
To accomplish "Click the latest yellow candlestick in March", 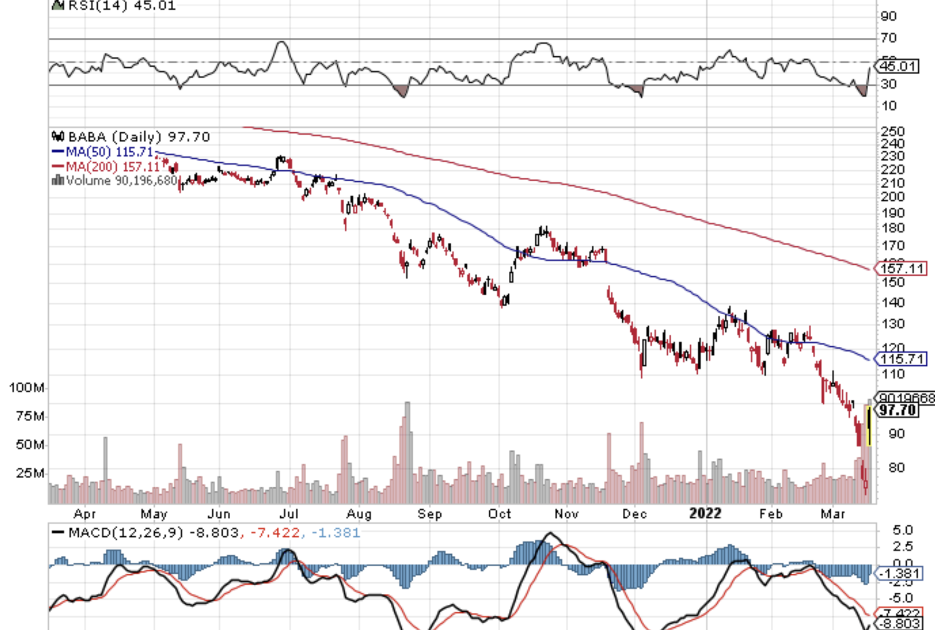I will pyautogui.click(x=868, y=425).
